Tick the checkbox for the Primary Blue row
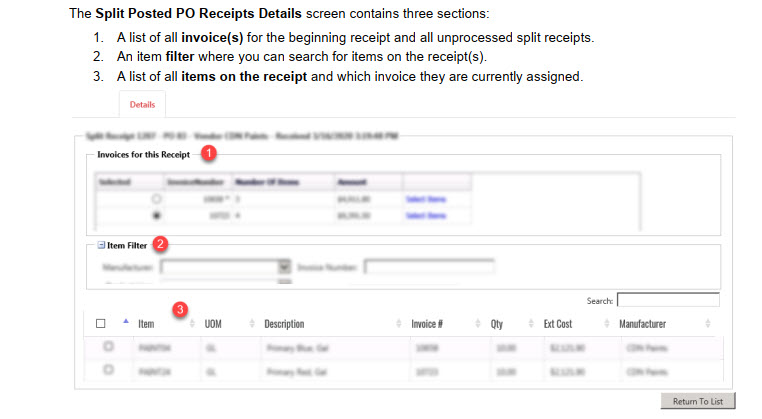 109,346
